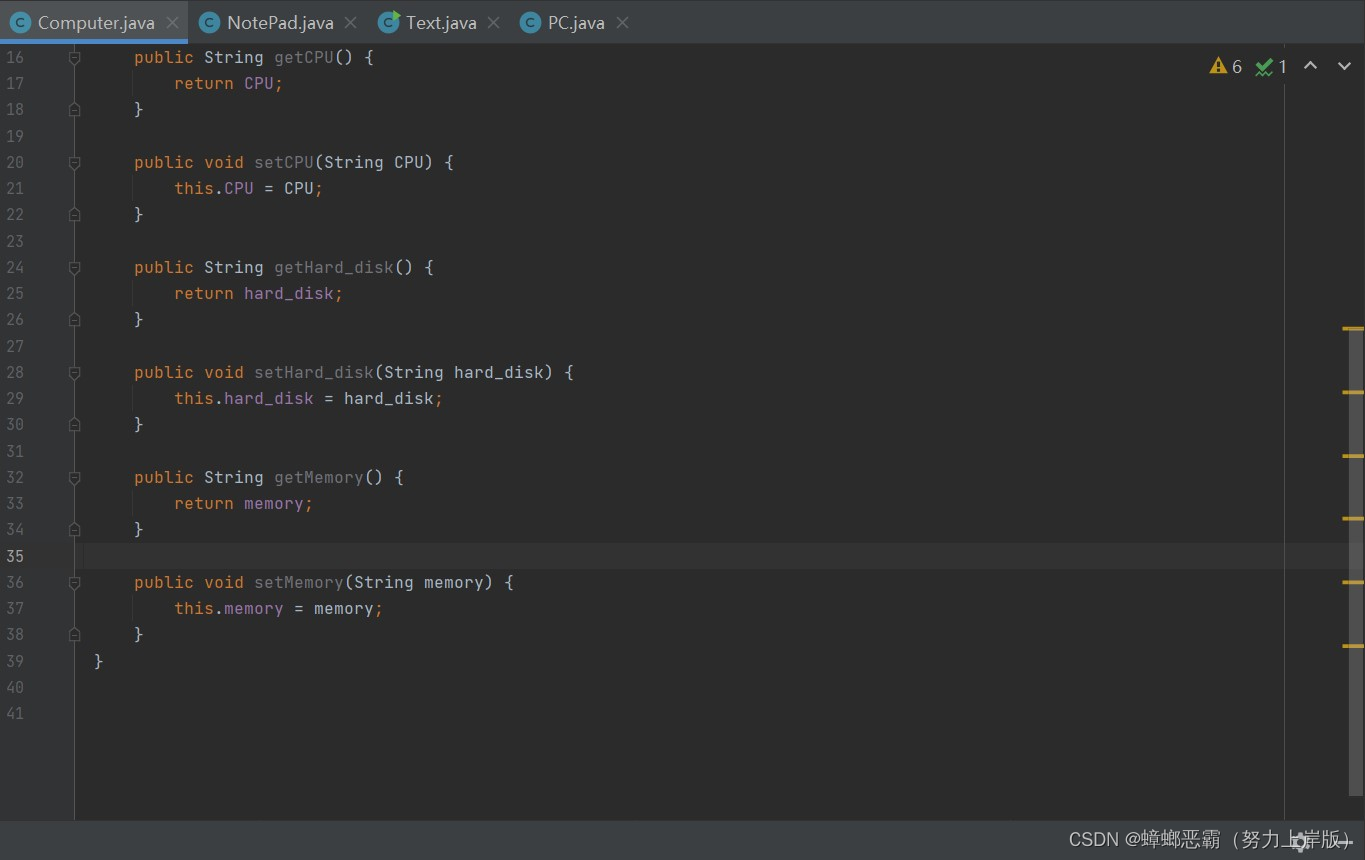Image resolution: width=1365 pixels, height=860 pixels.
Task: Click fold end marker on line 30
Action: coord(74,425)
